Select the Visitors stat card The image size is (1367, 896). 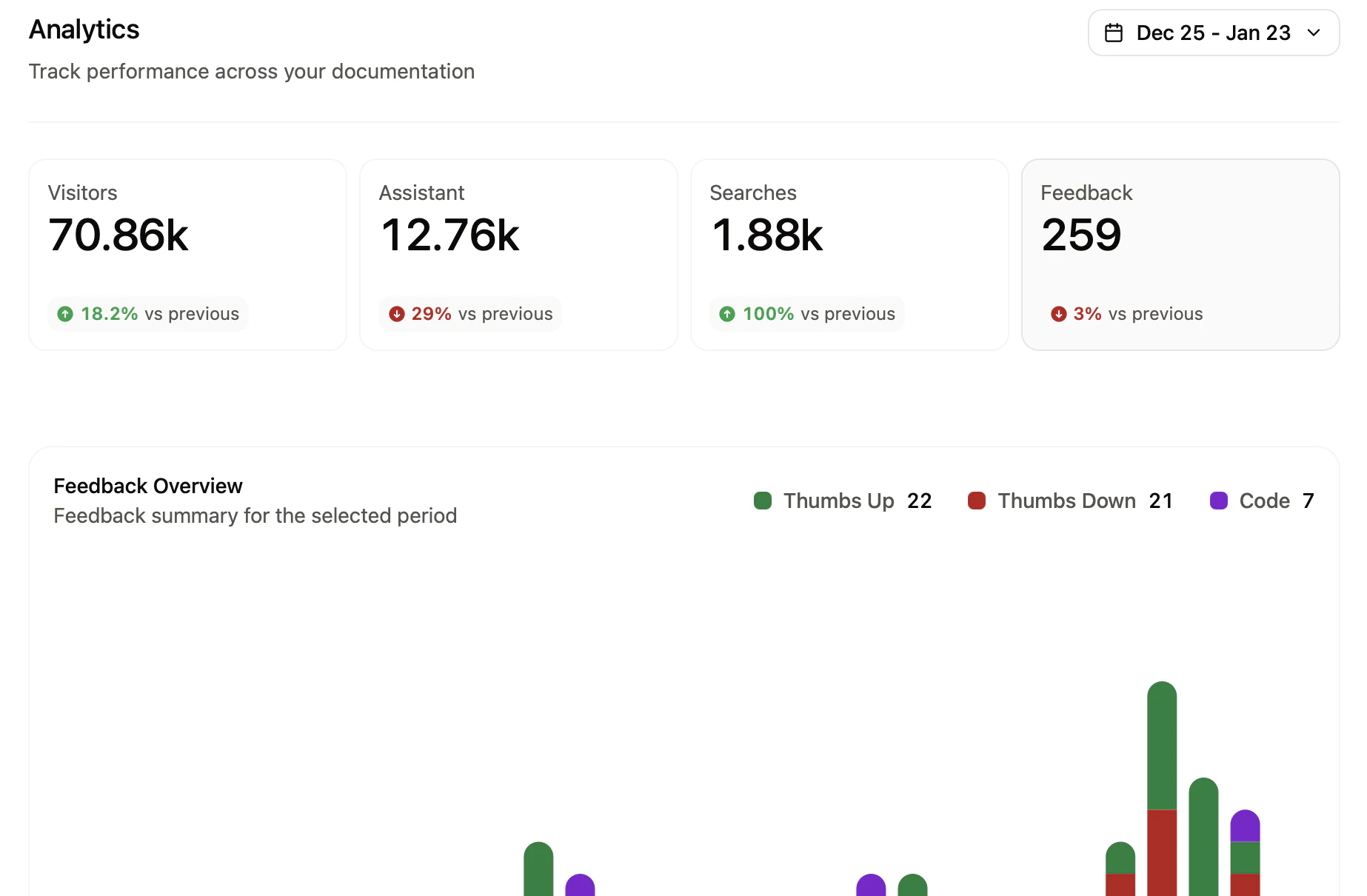coord(187,254)
